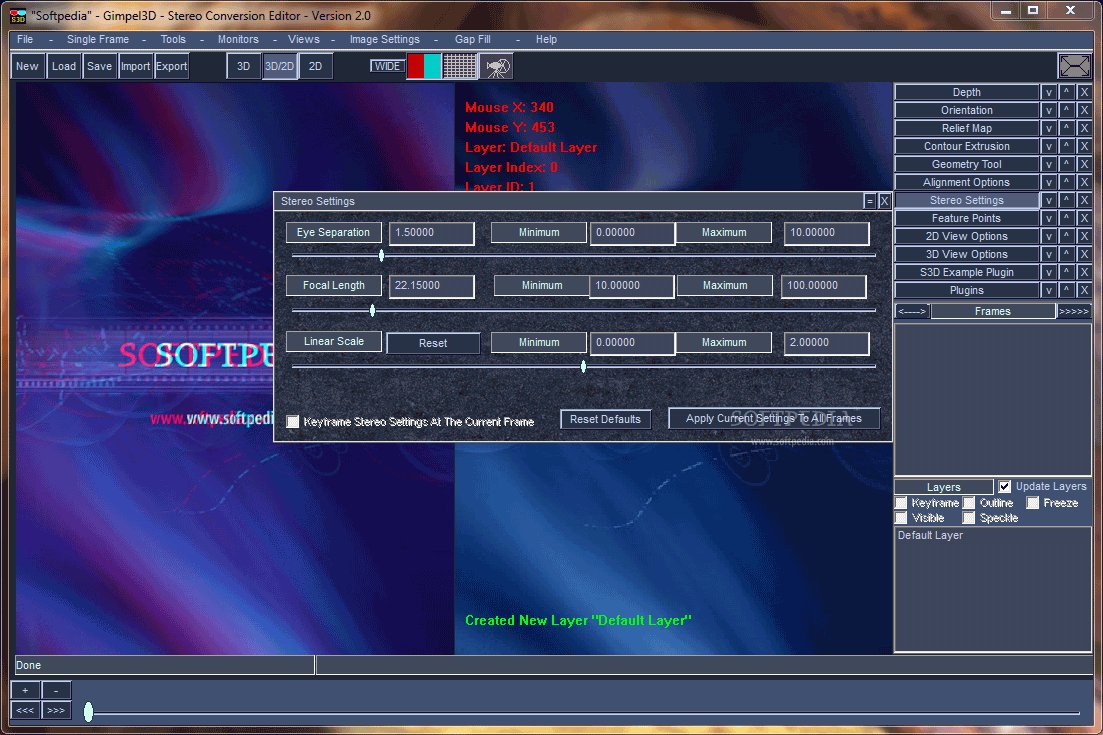This screenshot has height=735, width=1103.
Task: Toggle the grid display toolbar icon
Action: click(x=459, y=66)
